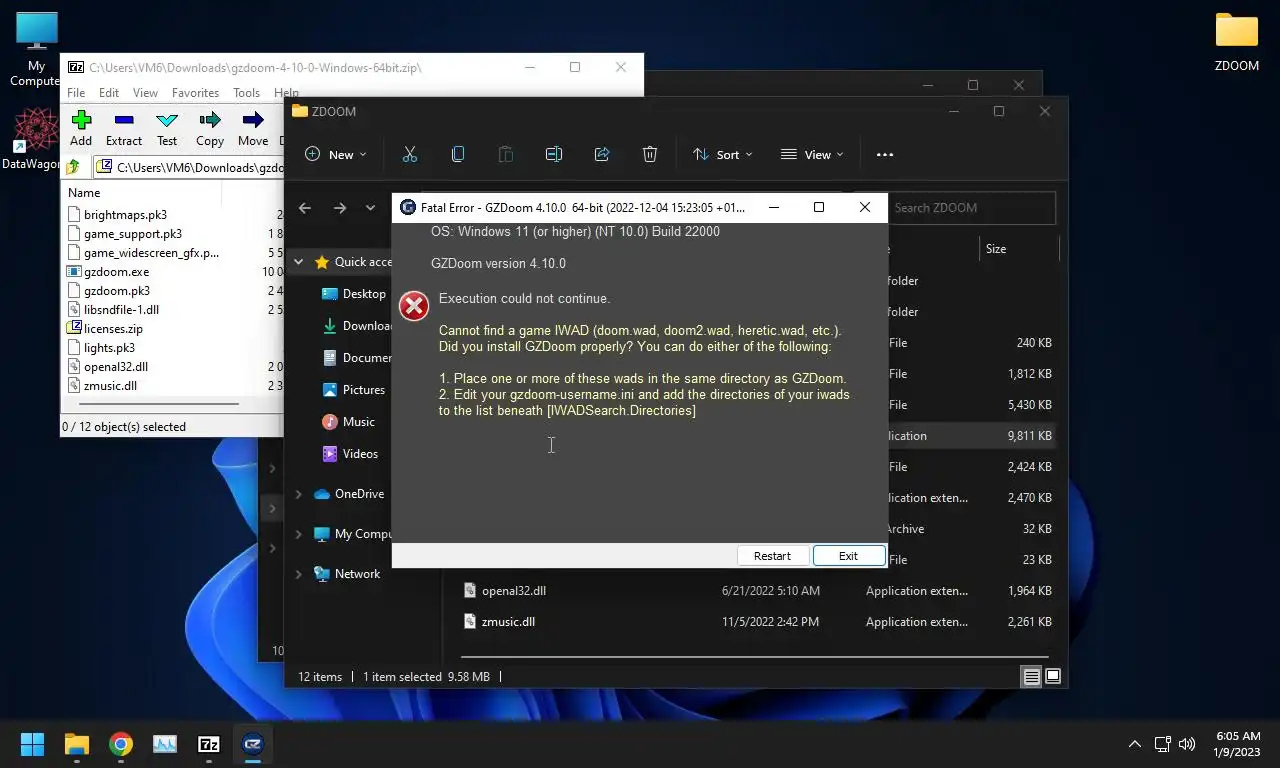This screenshot has height=768, width=1280.
Task: Go up one folder level in 7-Zip
Action: pyautogui.click(x=73, y=168)
